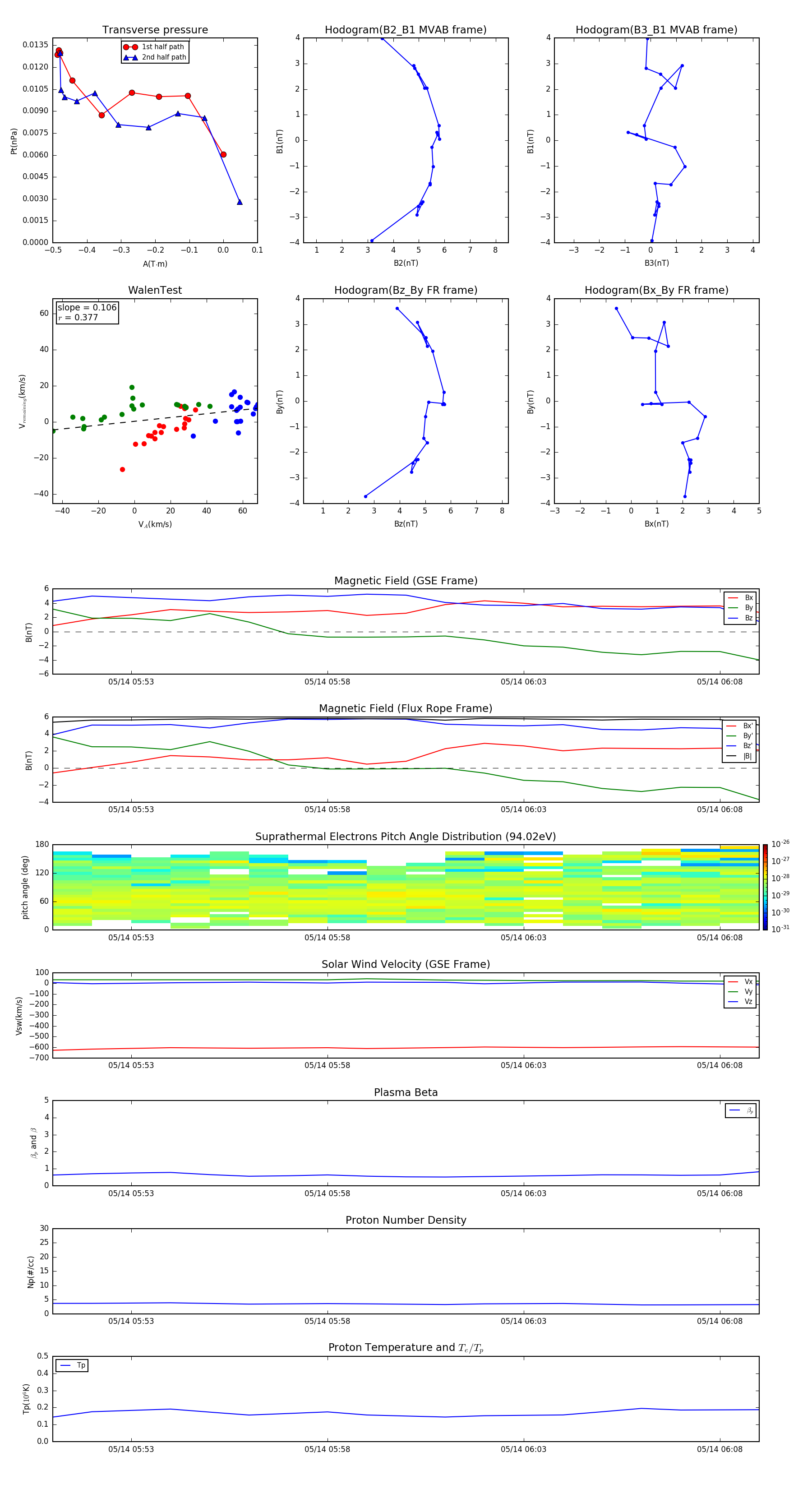Click "05/14 05:58" under the Plasma Beta plot
The width and height of the screenshot is (812, 1489).
click(327, 1193)
